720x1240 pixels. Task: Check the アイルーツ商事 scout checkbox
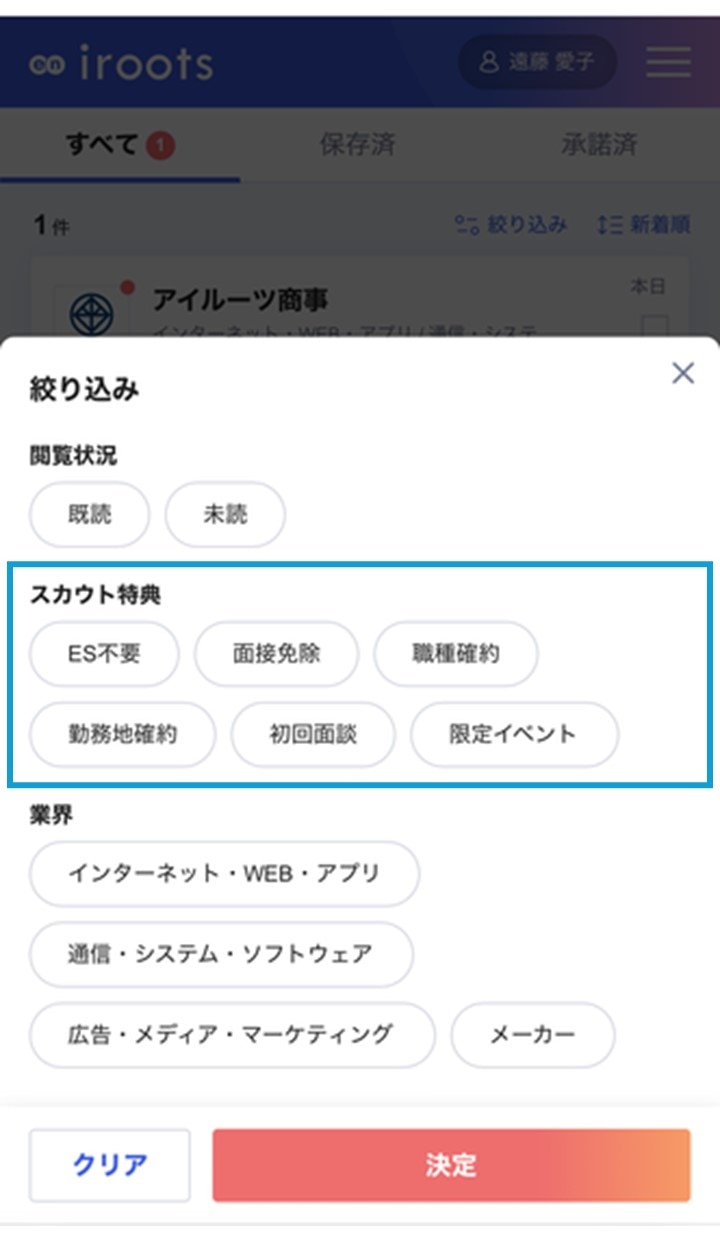coord(655,326)
